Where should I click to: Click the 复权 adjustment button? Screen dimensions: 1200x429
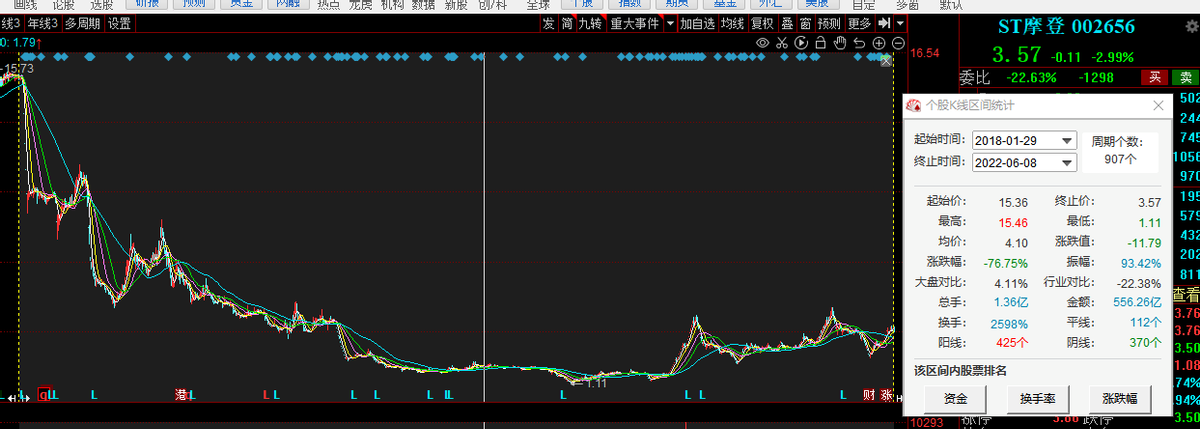click(762, 23)
